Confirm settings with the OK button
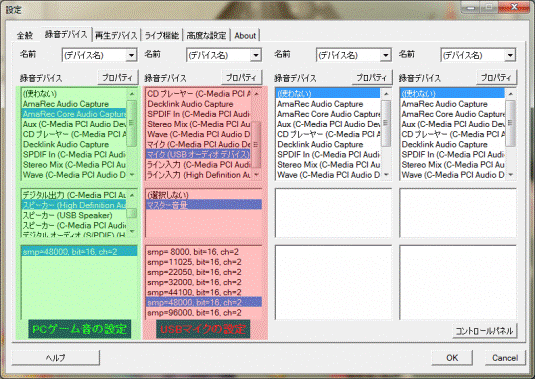Screen dimensions: 535x379 click(452, 358)
